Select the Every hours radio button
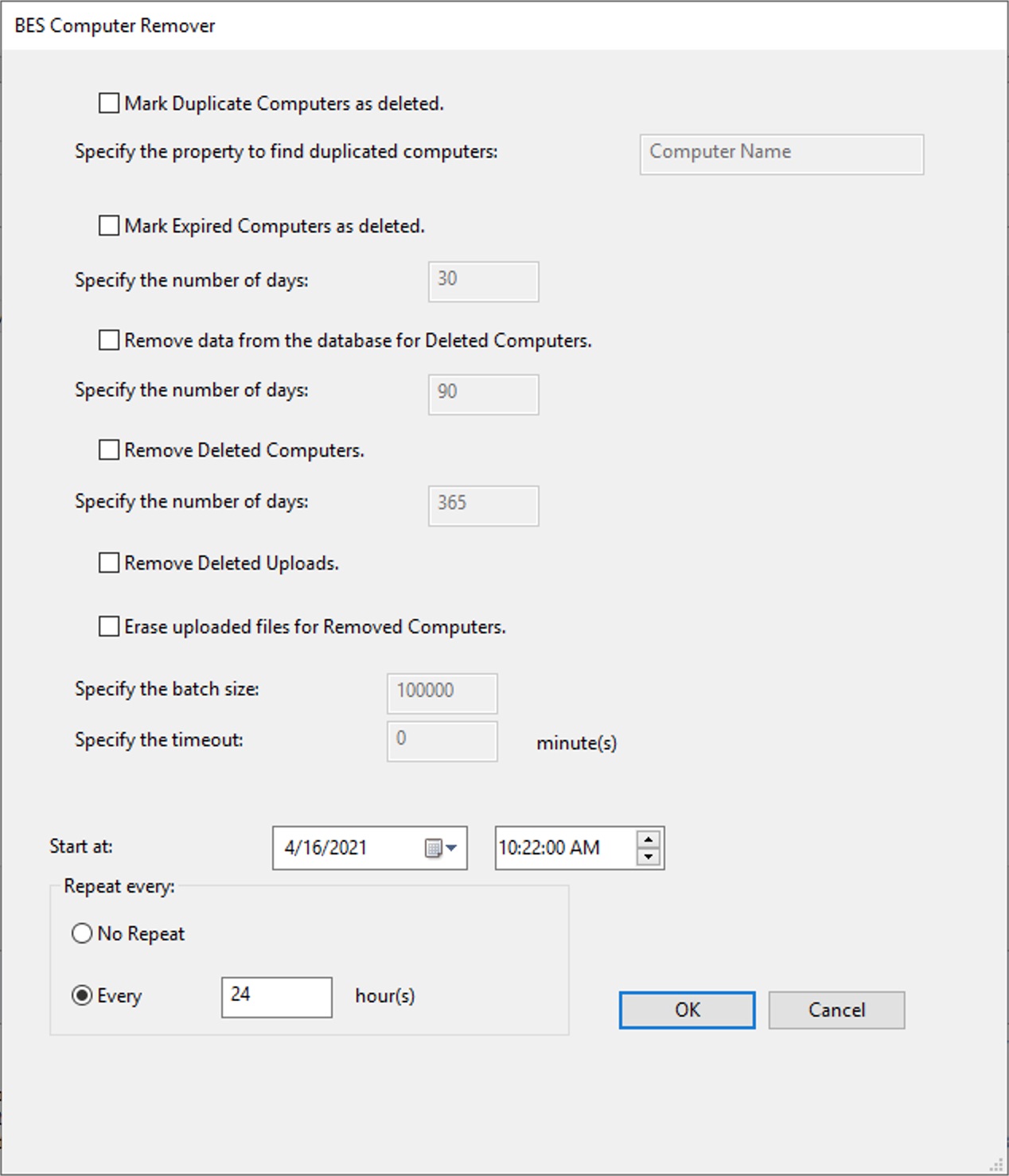1009x1176 pixels. pos(82,995)
